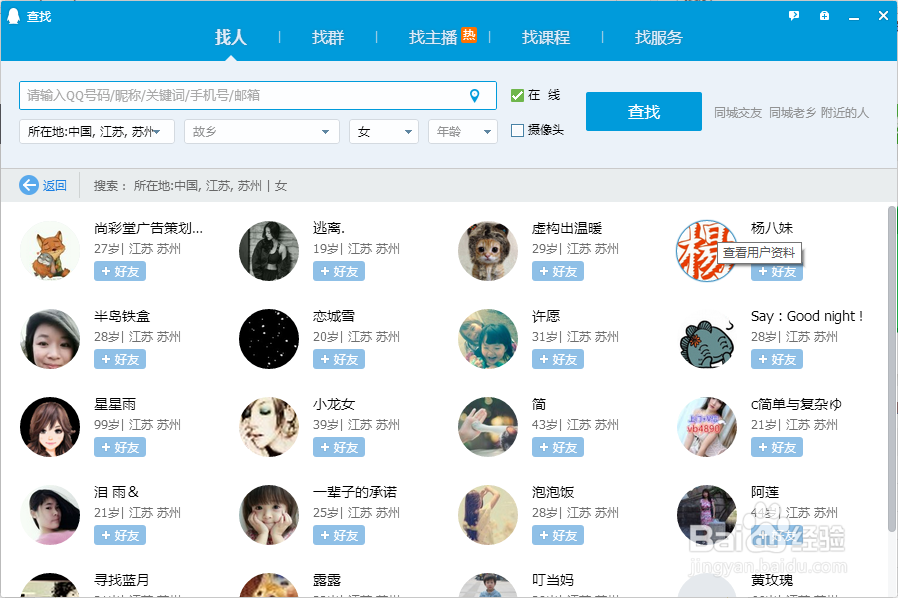This screenshot has width=898, height=598.
Task: Minimize the 查找 window
Action: tap(854, 17)
